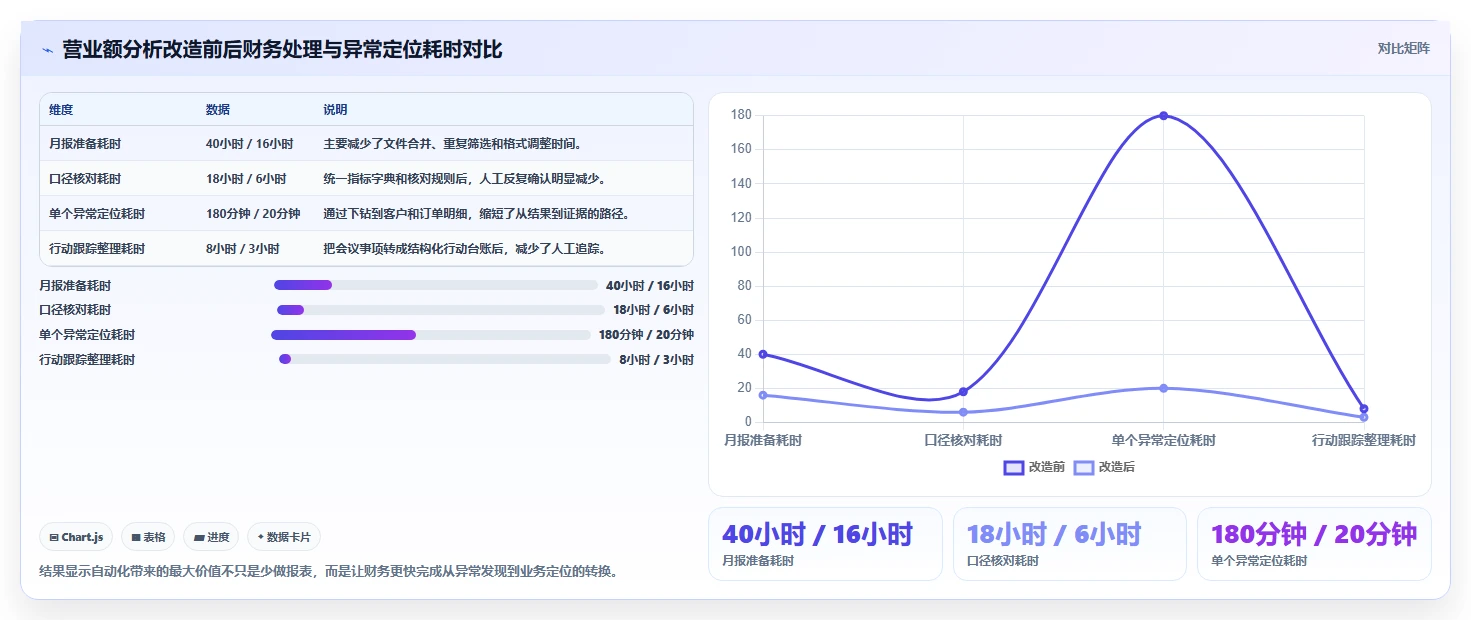
Task: Click table cell 行动跟踪整理耗时 in first column
Action: (x=97, y=249)
